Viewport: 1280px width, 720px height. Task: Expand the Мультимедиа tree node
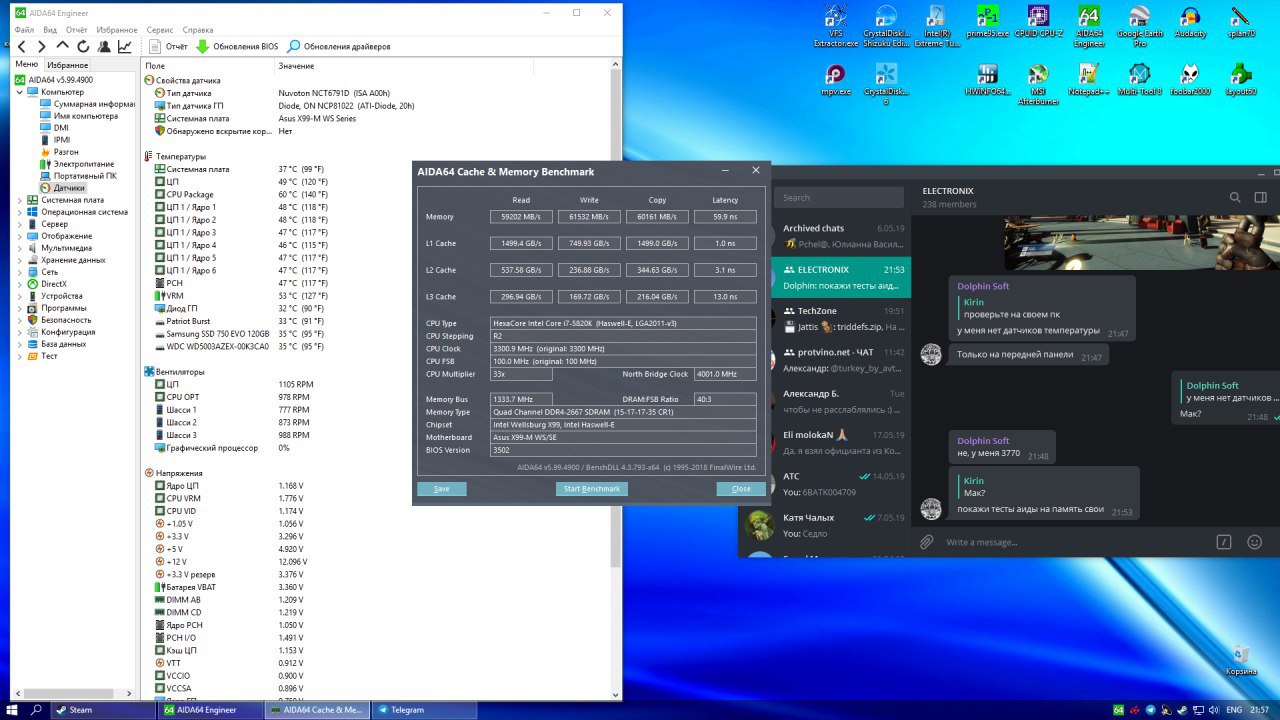pyautogui.click(x=19, y=248)
